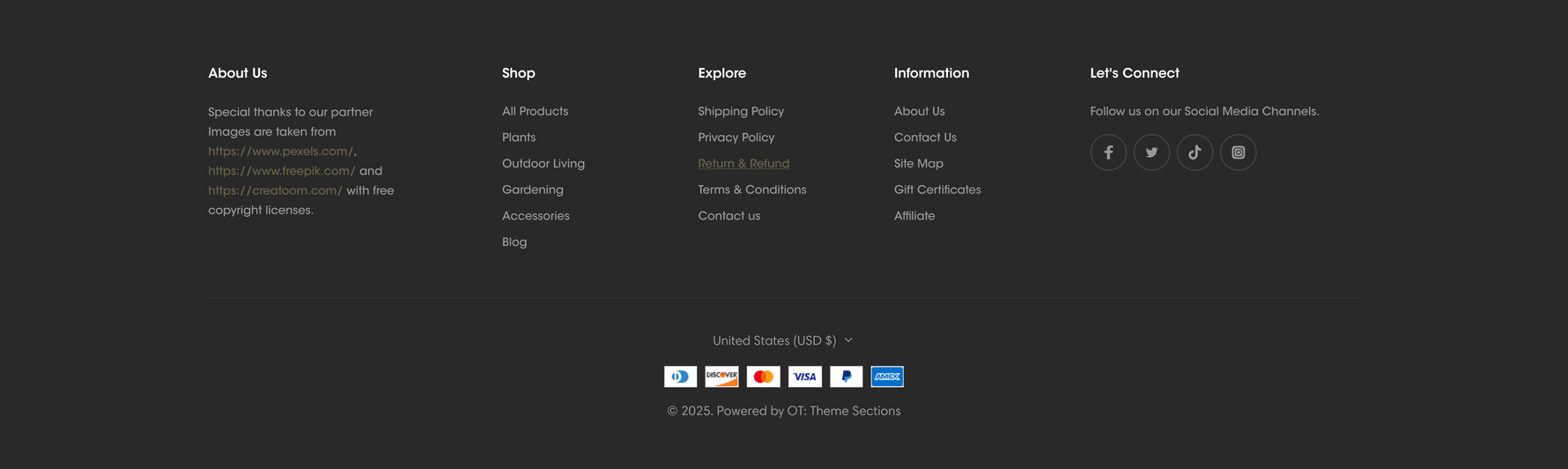Open the Return & Refund link
1568x469 pixels.
(x=743, y=164)
